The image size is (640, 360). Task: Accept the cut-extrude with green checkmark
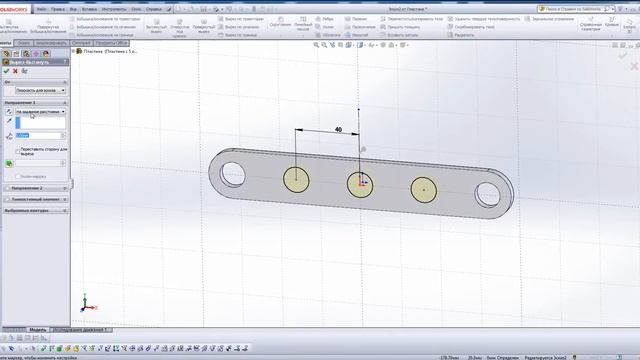[x=6, y=71]
